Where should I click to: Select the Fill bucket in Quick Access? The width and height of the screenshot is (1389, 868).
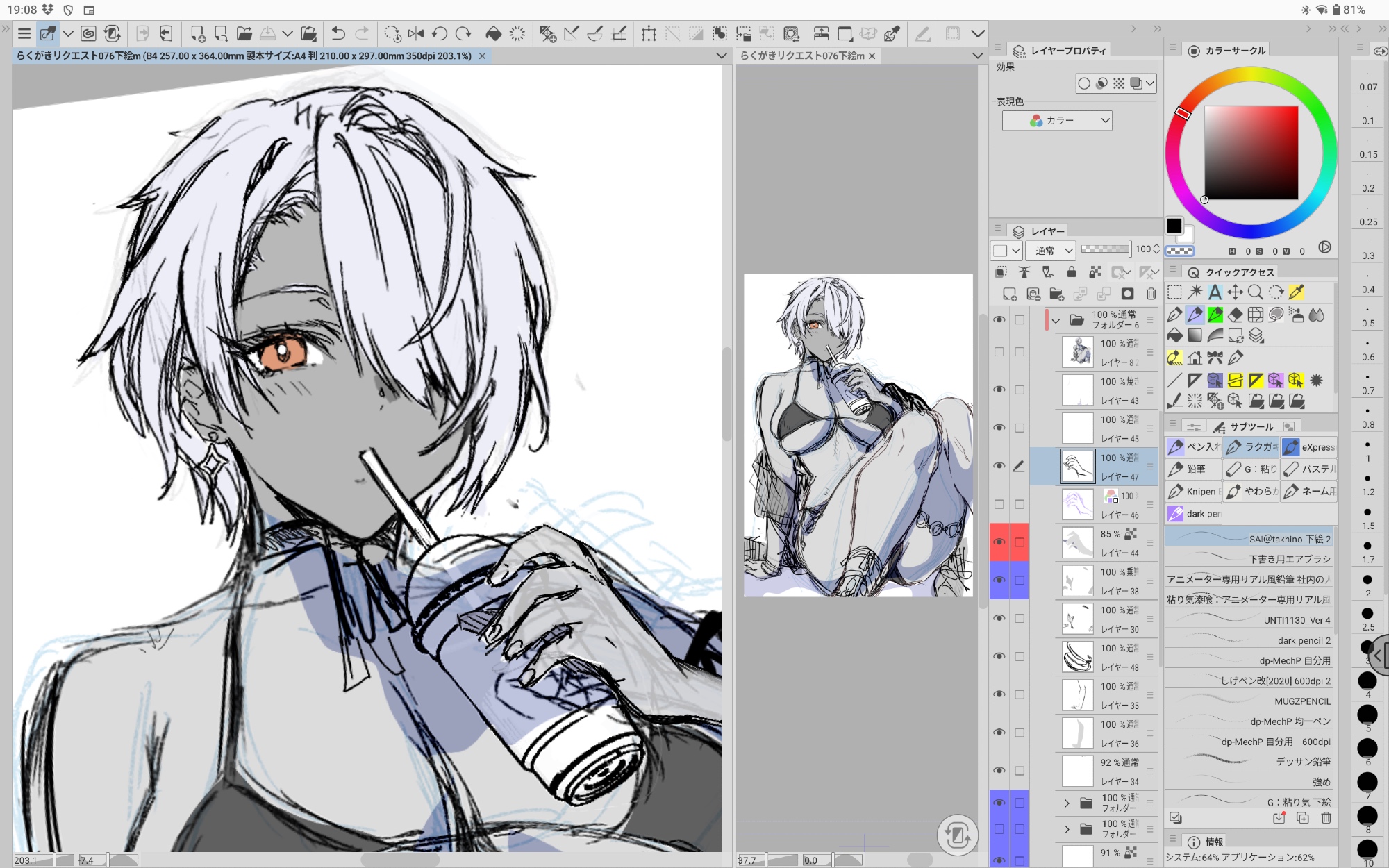1174,335
